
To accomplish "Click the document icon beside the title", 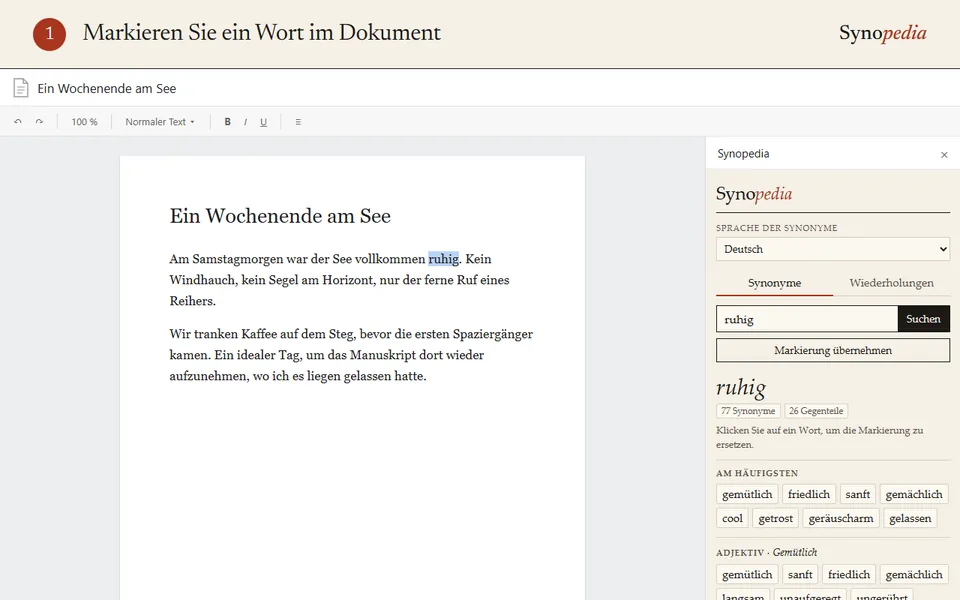I will [x=21, y=88].
